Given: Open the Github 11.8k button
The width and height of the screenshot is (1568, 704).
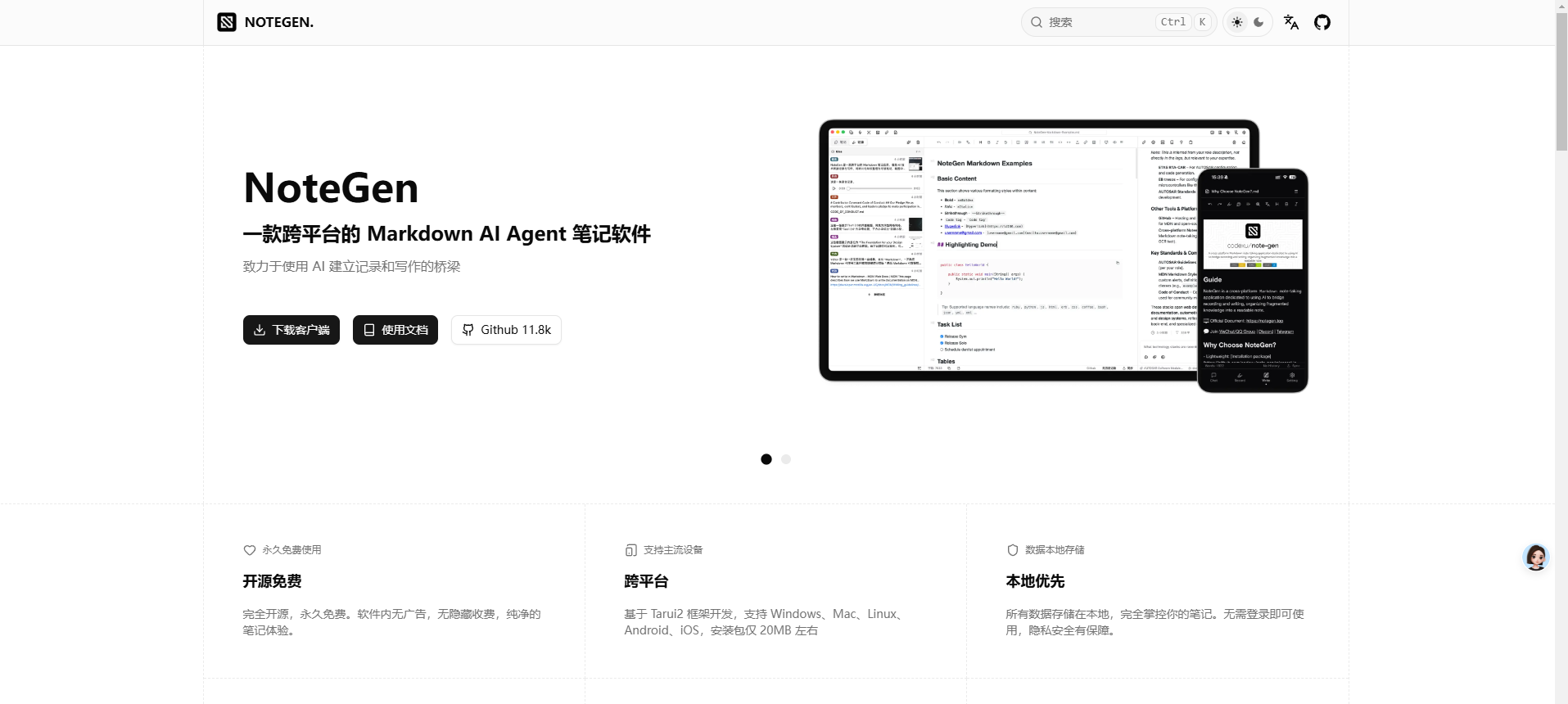Looking at the screenshot, I should click(506, 330).
